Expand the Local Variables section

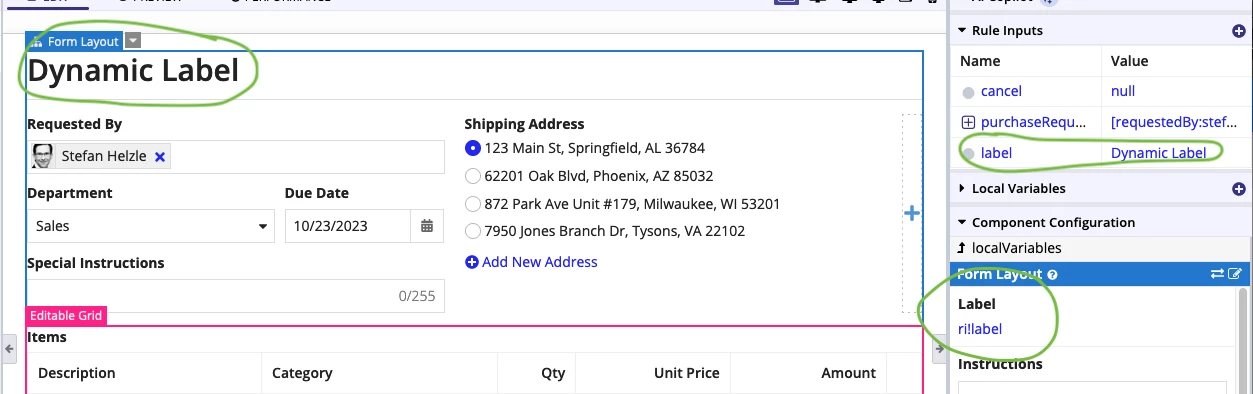tap(963, 189)
